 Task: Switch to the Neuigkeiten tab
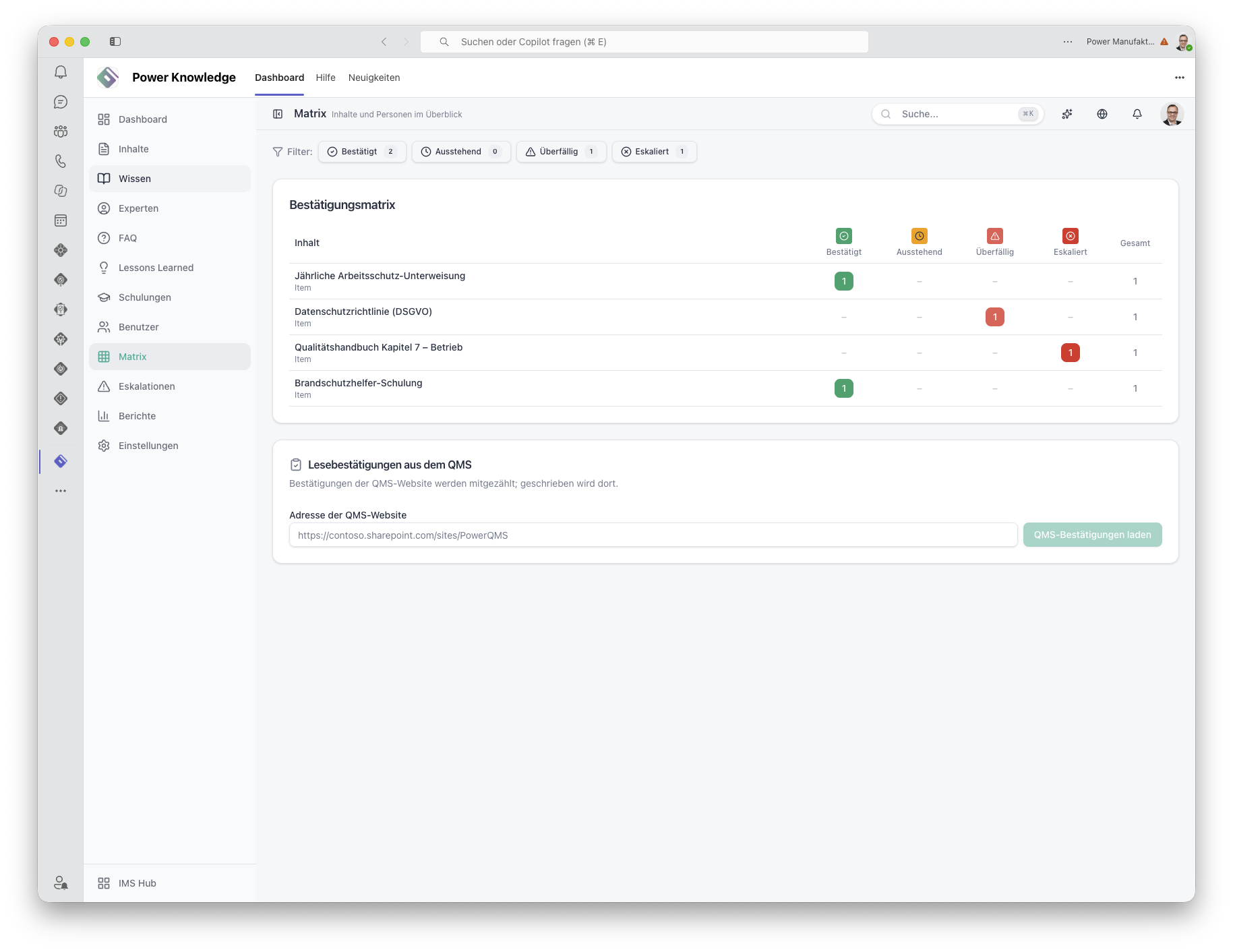pos(374,78)
